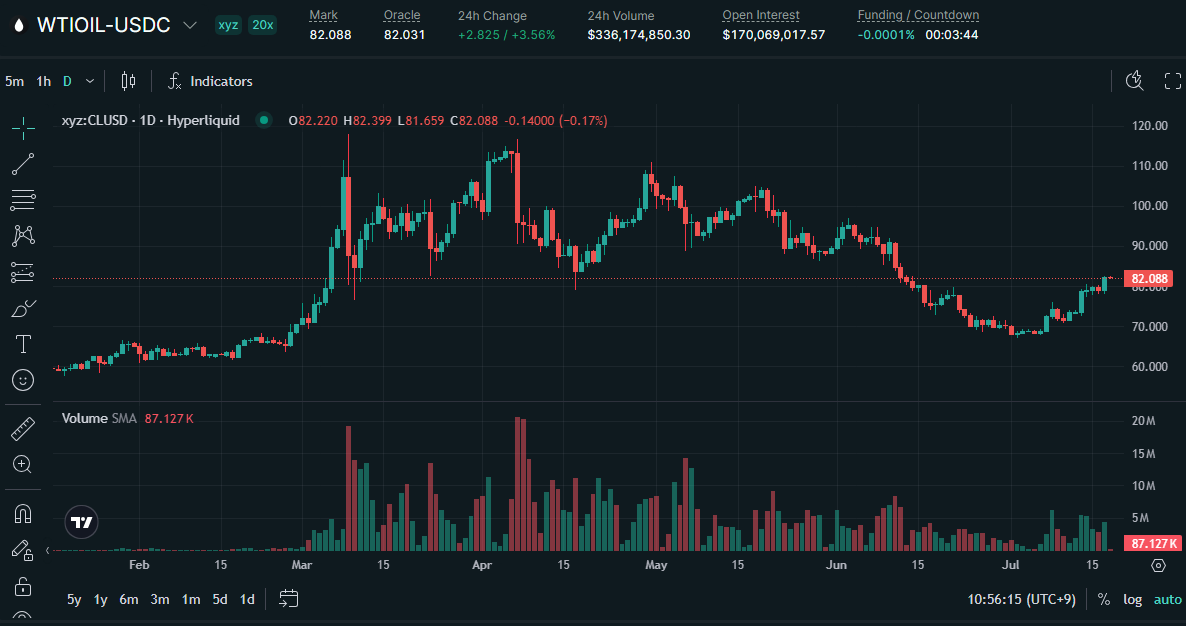This screenshot has height=626, width=1186.
Task: Select the Text annotation tool
Action: pyautogui.click(x=23, y=344)
